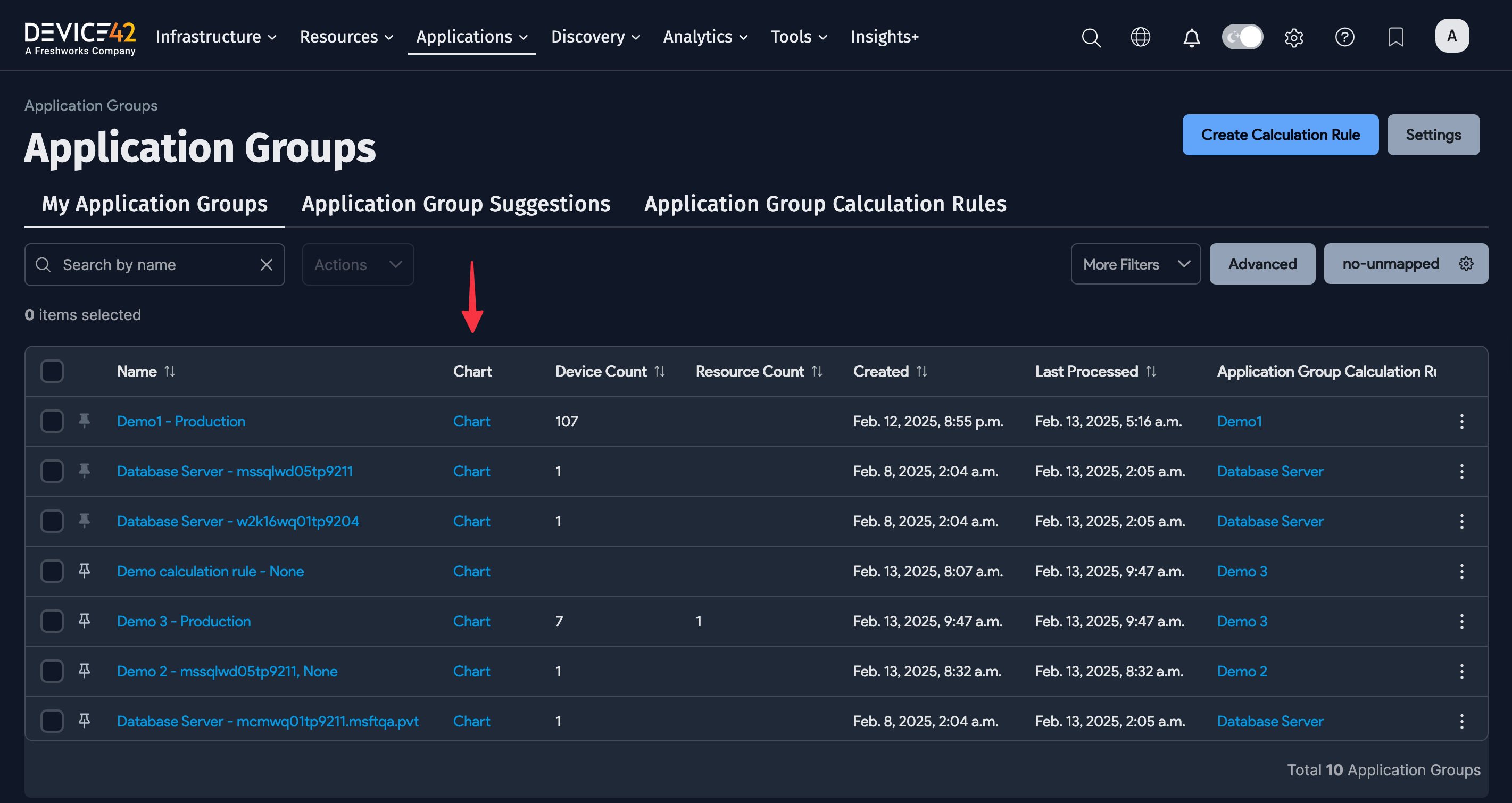
Task: Click Create Calculation Rule button
Action: tap(1280, 135)
